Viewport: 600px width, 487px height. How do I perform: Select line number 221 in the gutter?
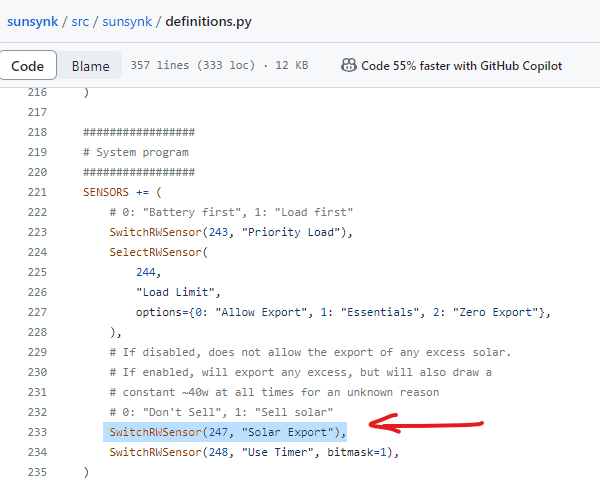point(37,192)
